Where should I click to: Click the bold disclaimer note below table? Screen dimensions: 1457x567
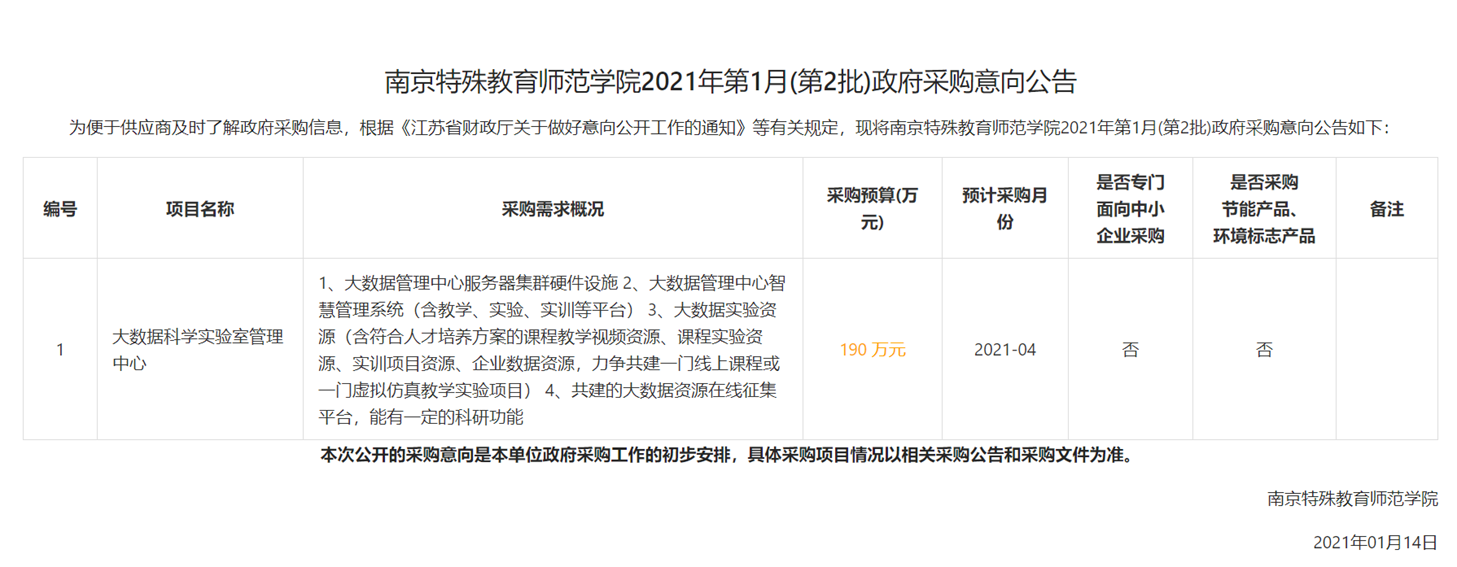pos(727,455)
